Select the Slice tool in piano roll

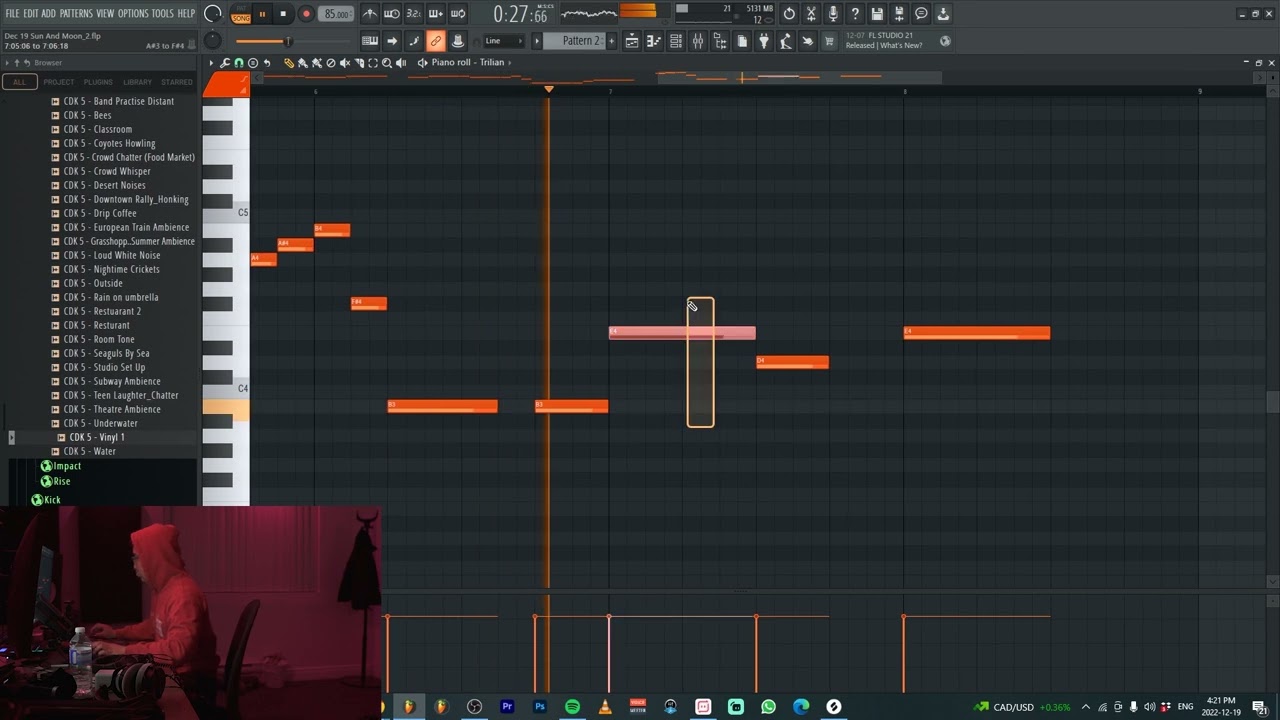[x=359, y=62]
